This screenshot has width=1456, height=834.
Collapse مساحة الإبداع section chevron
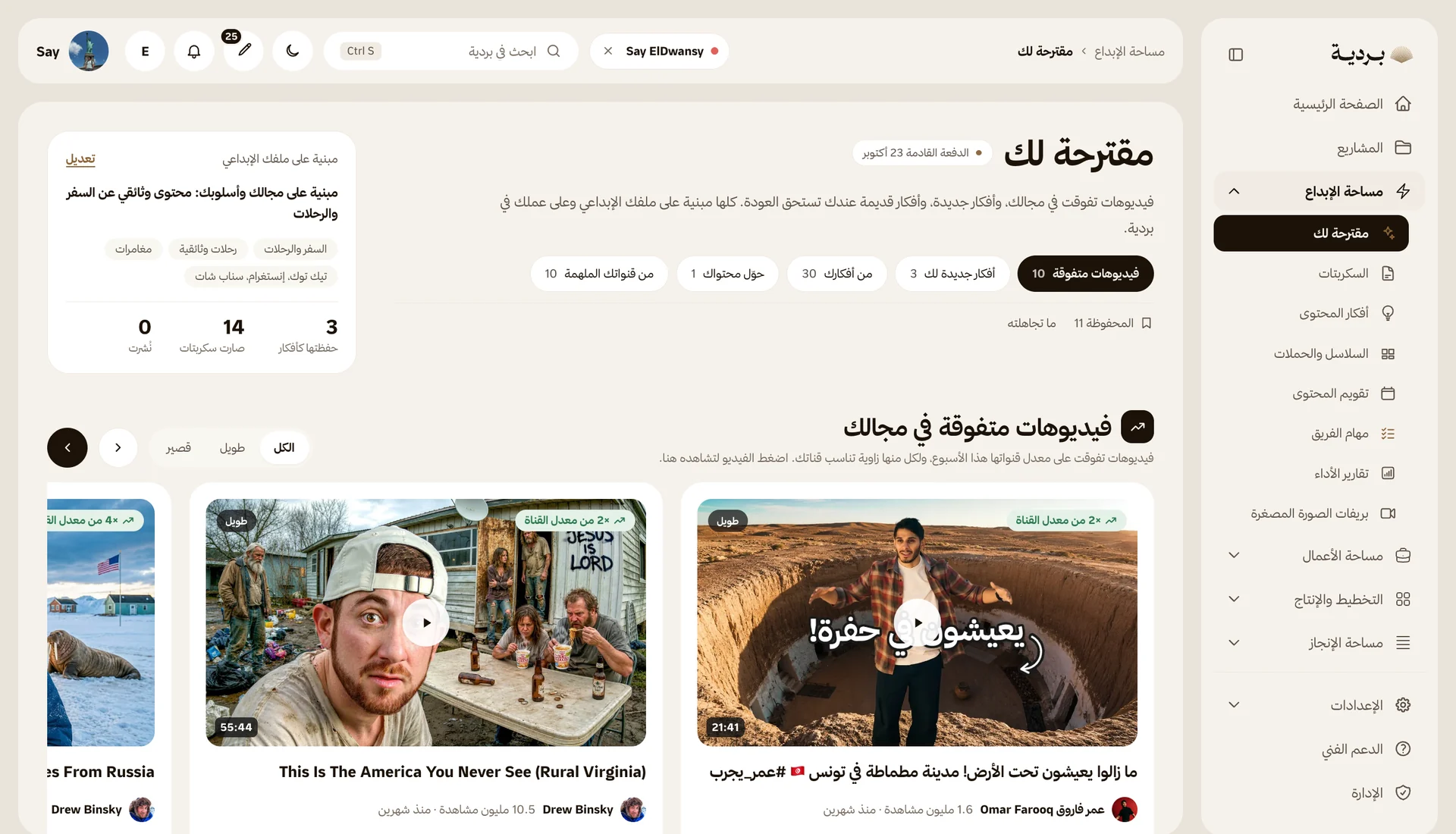click(1234, 191)
